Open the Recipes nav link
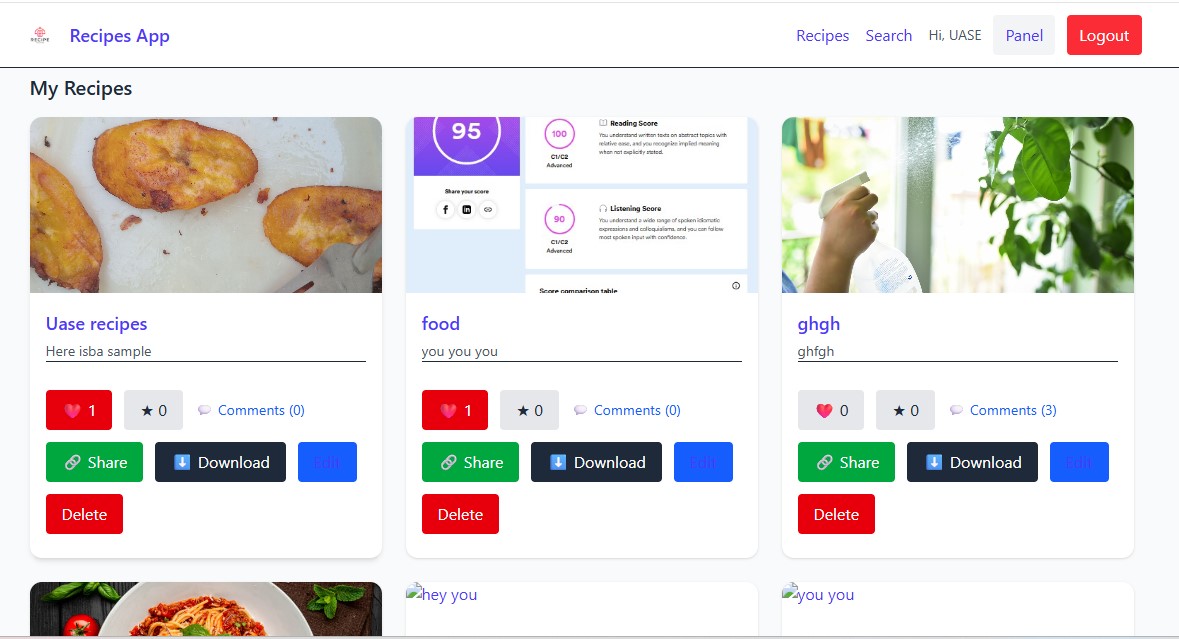This screenshot has width=1179, height=639. click(x=823, y=35)
